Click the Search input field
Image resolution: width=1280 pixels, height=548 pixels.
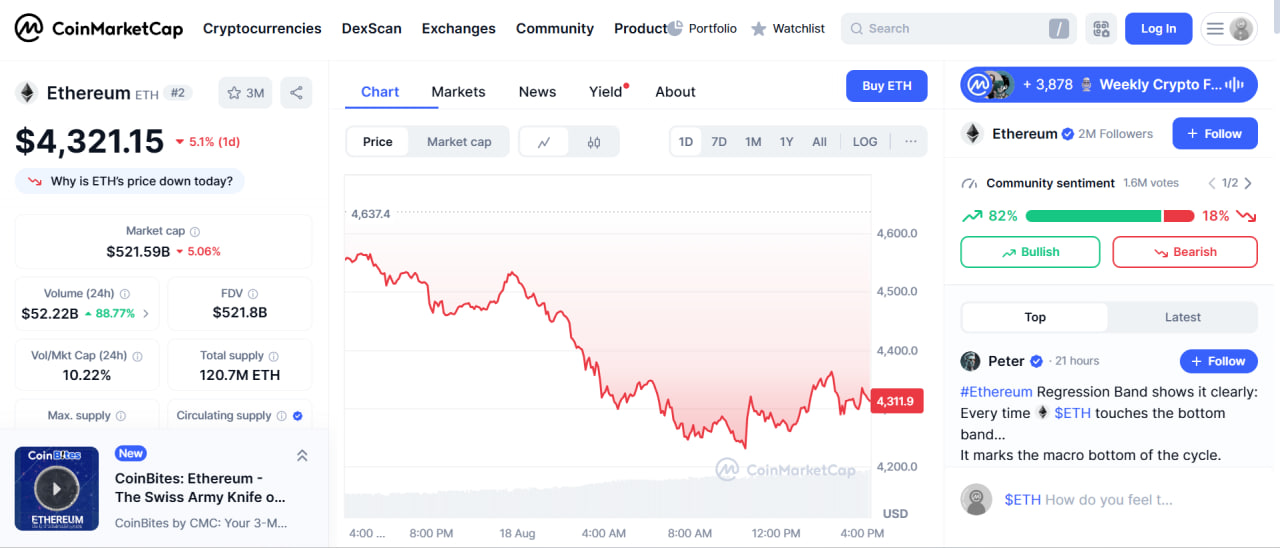tap(950, 29)
